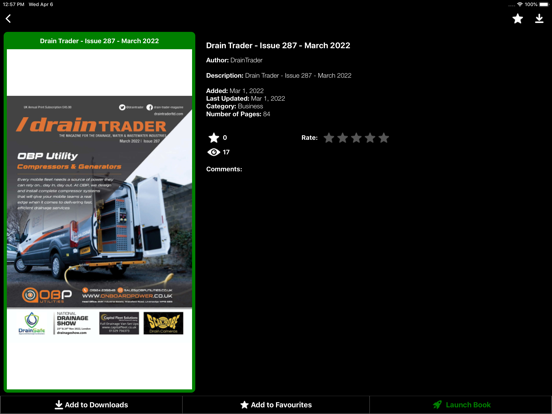This screenshot has width=552, height=414.
Task: Select the Comments label
Action: (x=224, y=169)
